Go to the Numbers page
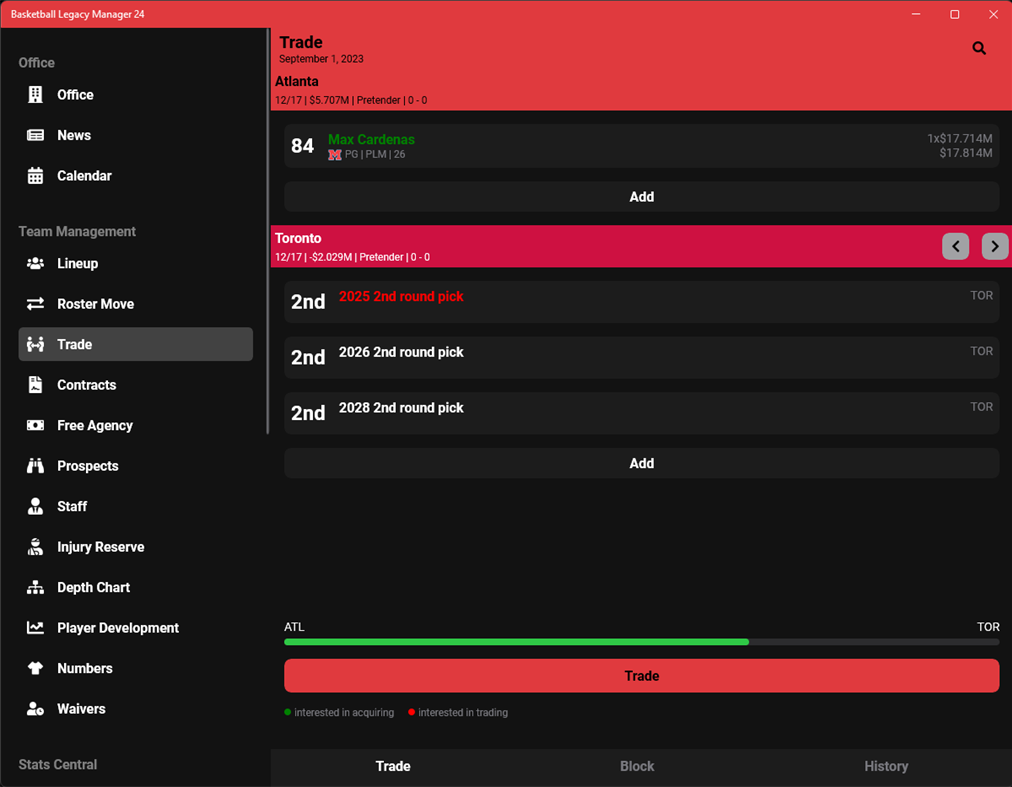The image size is (1012, 787). [85, 668]
